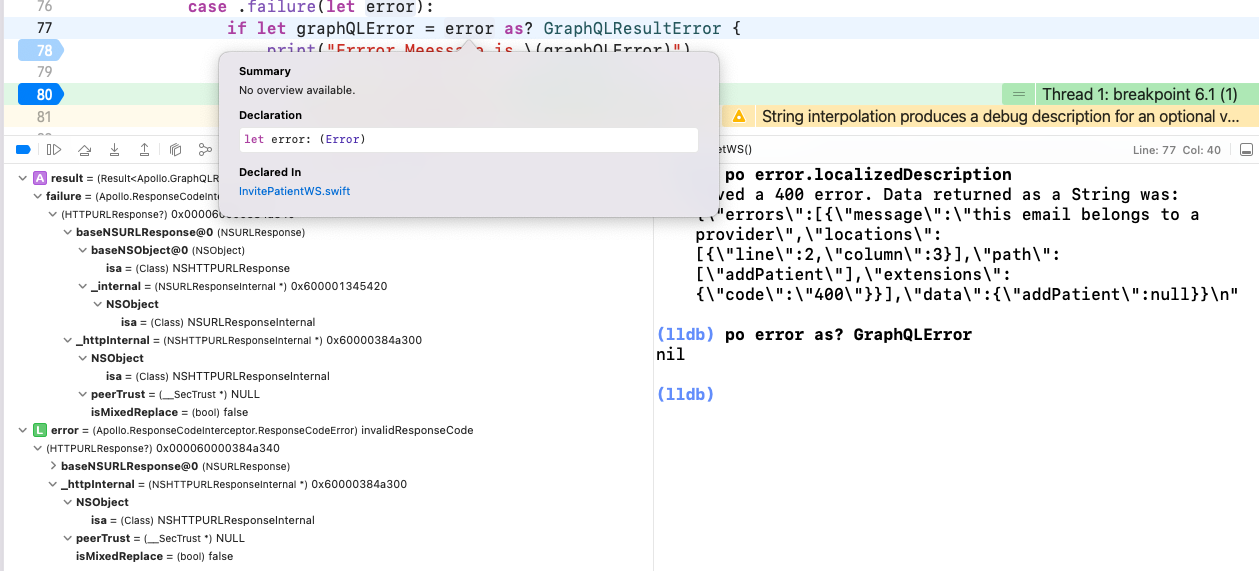This screenshot has width=1259, height=571.
Task: Expand the collapsed baseNSURLResponse@0 row under error
Action: coord(53,466)
